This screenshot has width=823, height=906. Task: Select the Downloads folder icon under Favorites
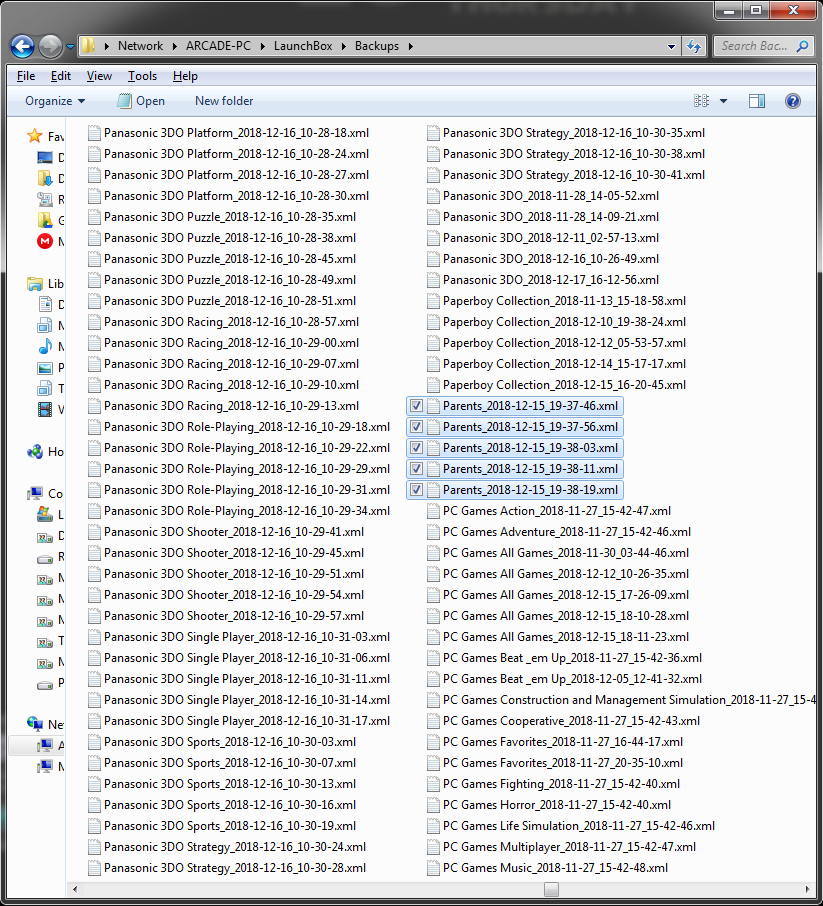45,178
